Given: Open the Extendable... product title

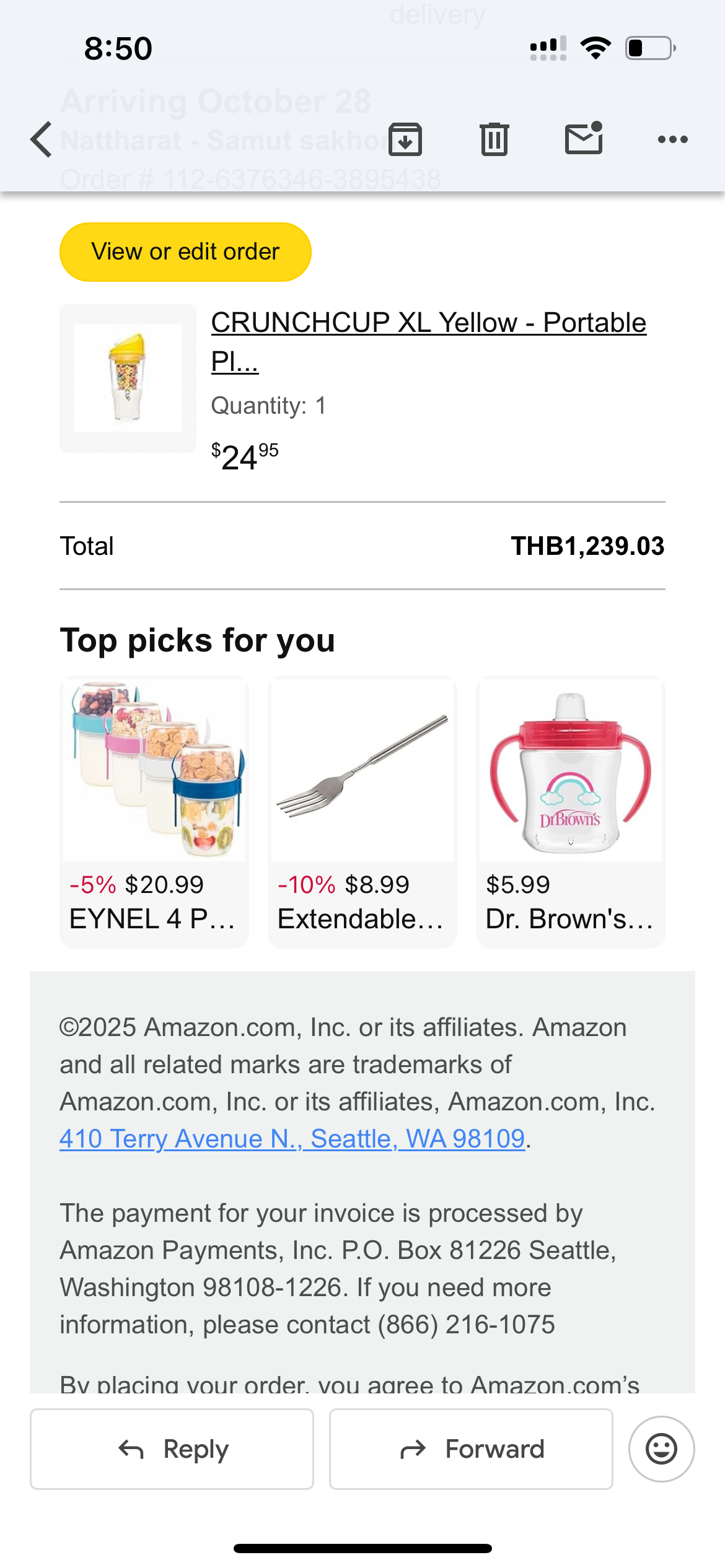Looking at the screenshot, I should (x=361, y=919).
